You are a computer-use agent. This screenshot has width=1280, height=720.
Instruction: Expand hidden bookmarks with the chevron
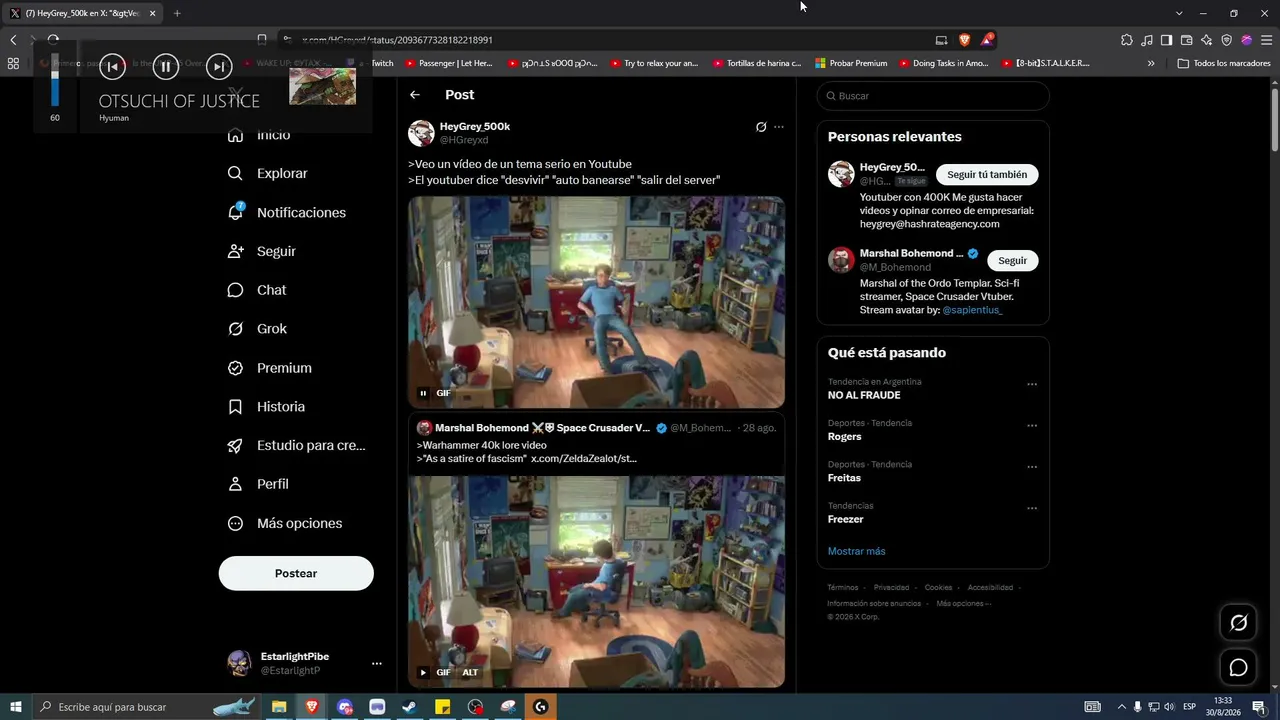[1151, 63]
